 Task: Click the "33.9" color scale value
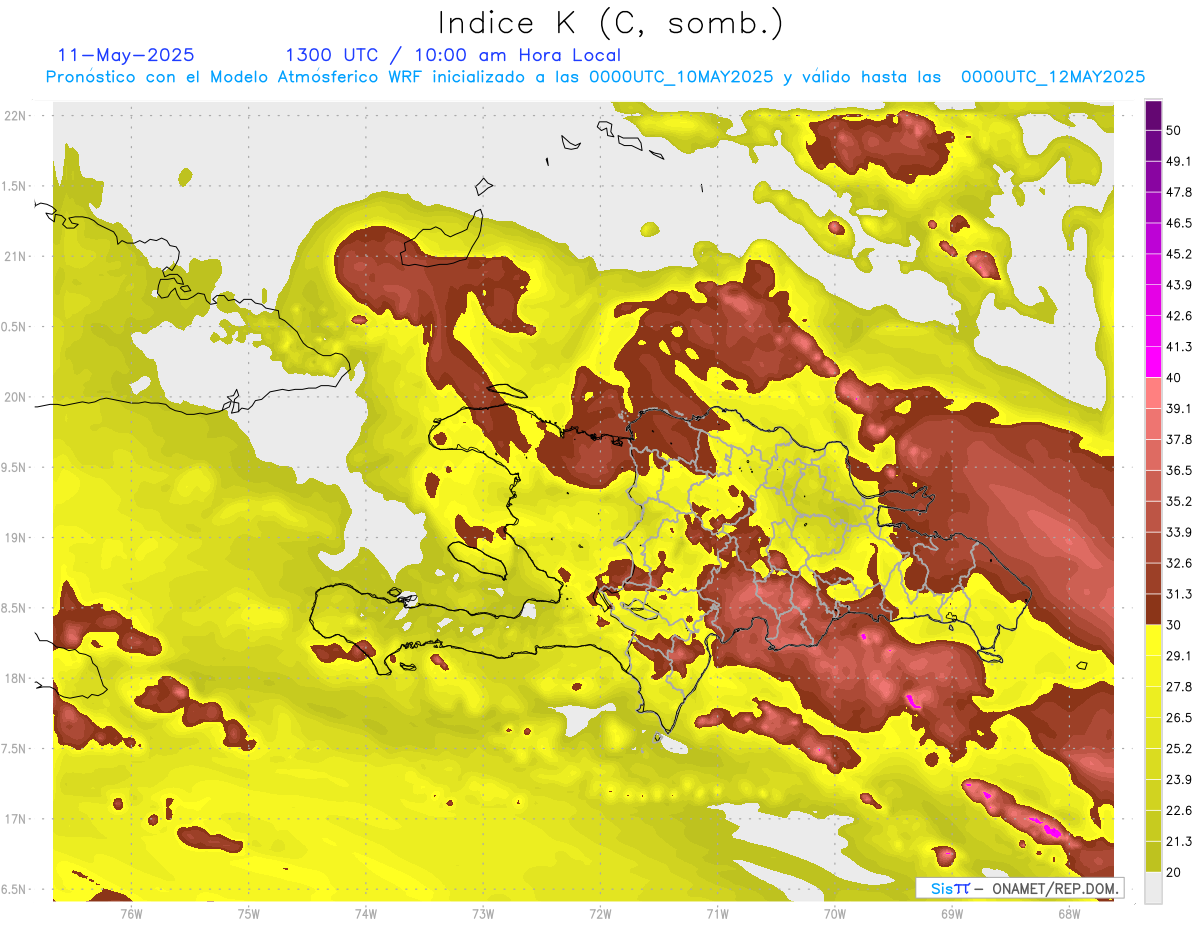click(x=1179, y=532)
